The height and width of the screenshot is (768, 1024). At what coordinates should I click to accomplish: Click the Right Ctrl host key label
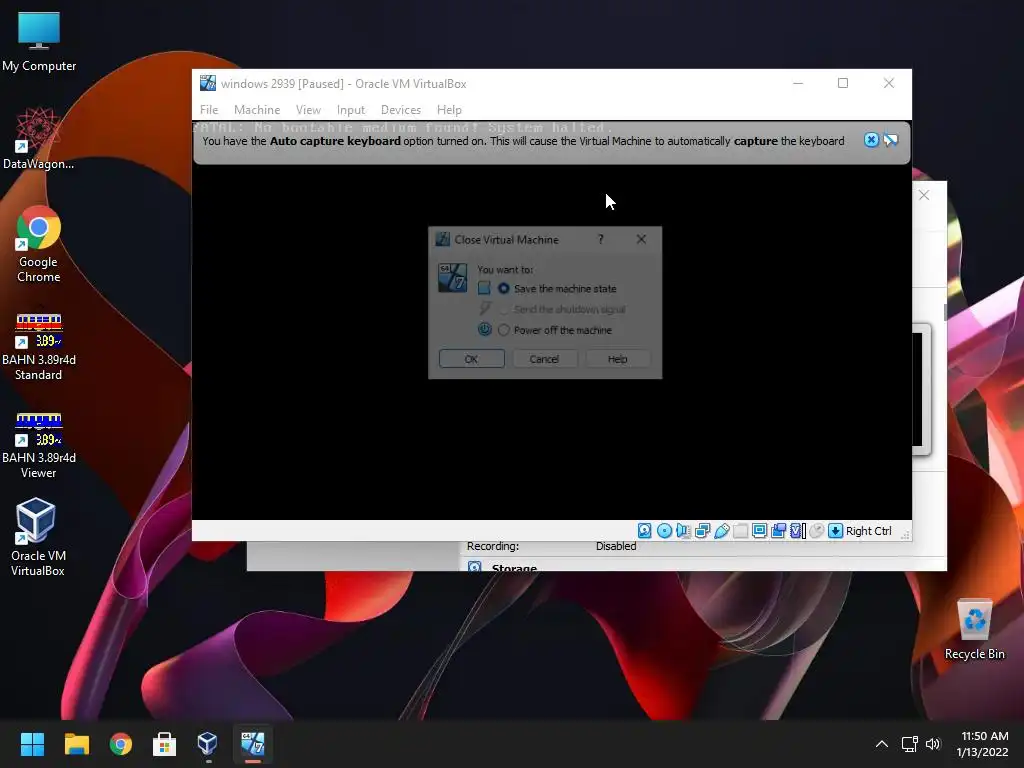(869, 531)
